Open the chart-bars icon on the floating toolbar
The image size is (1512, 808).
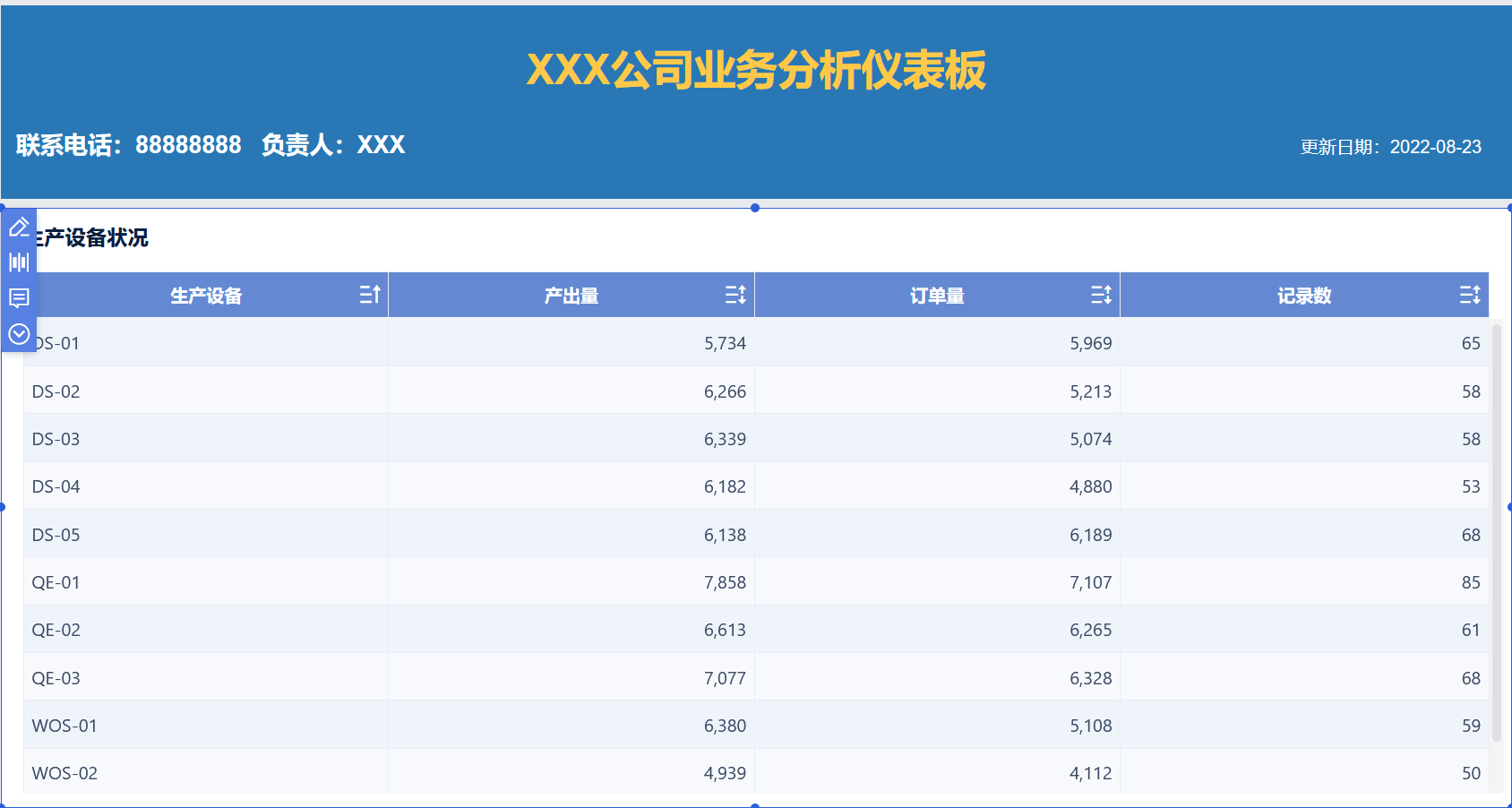click(19, 262)
